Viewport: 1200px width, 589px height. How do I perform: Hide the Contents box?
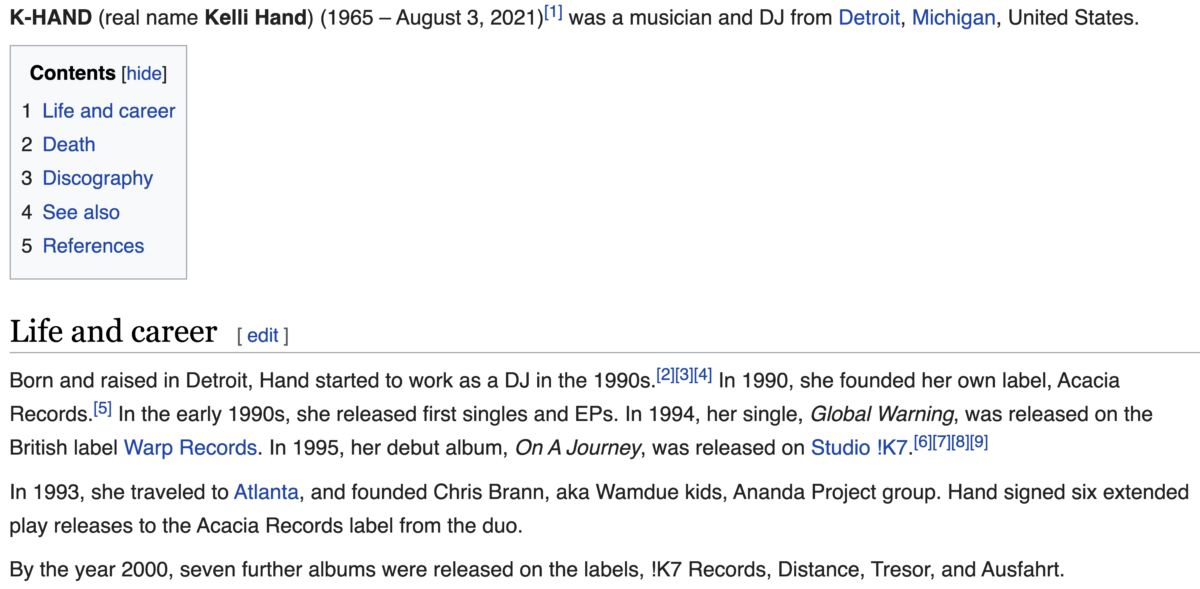tap(144, 73)
